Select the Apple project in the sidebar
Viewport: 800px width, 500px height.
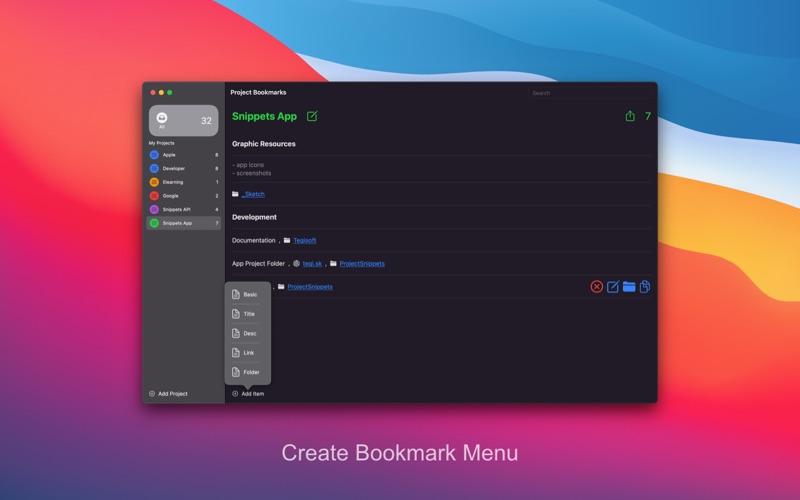point(184,155)
